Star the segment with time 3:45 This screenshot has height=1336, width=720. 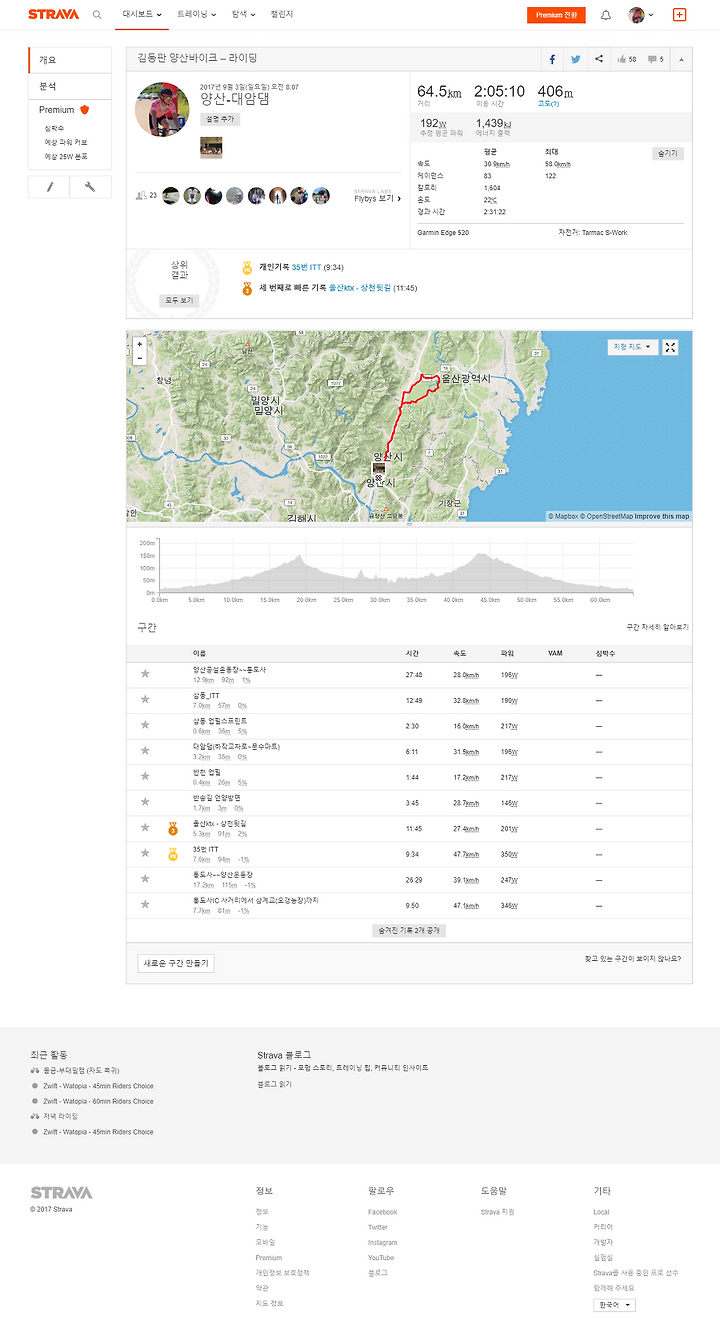pos(145,802)
